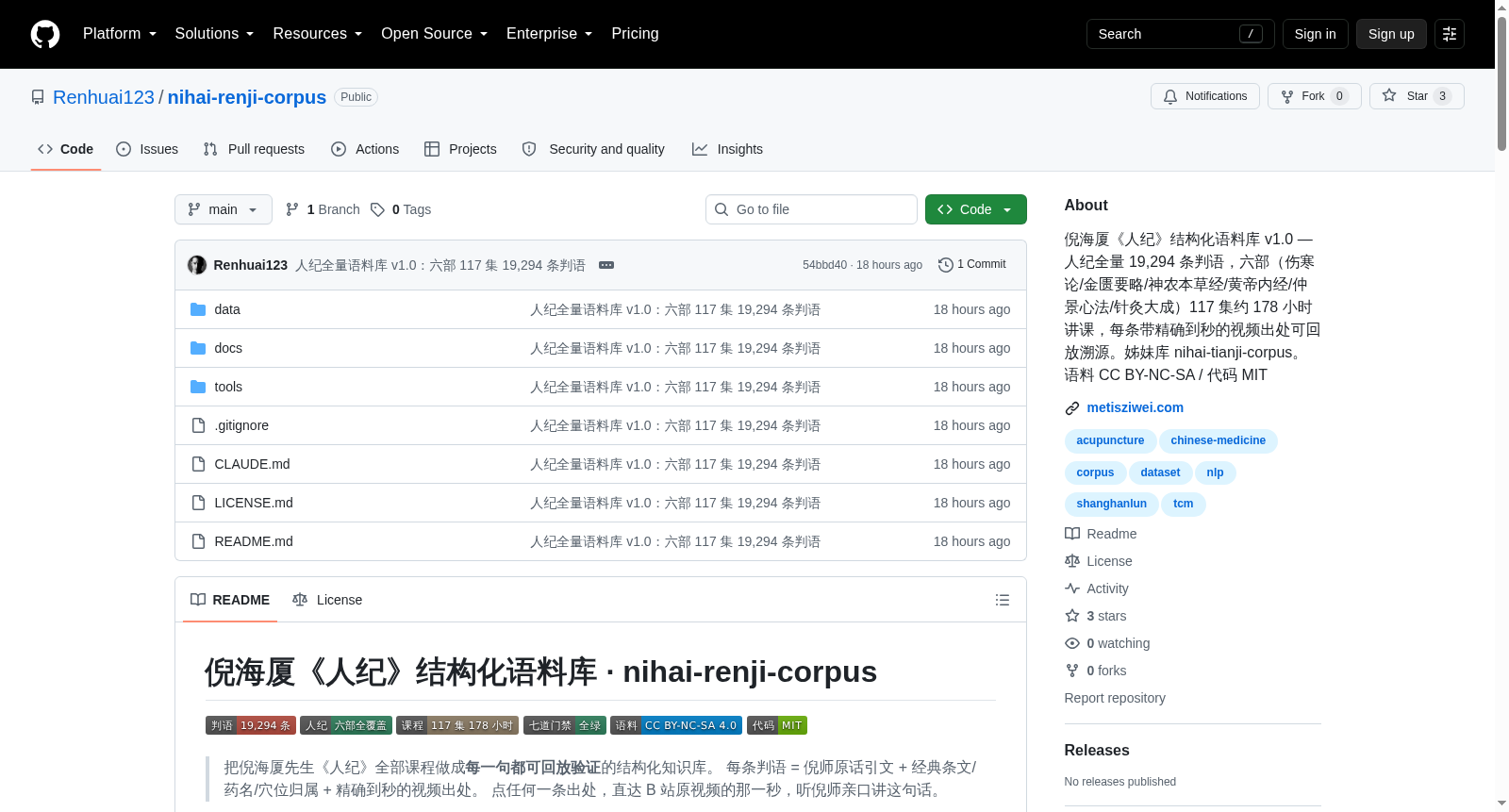Screen dimensions: 1509x812
Task: Click the star icon beside 3 stars
Action: click(1072, 616)
